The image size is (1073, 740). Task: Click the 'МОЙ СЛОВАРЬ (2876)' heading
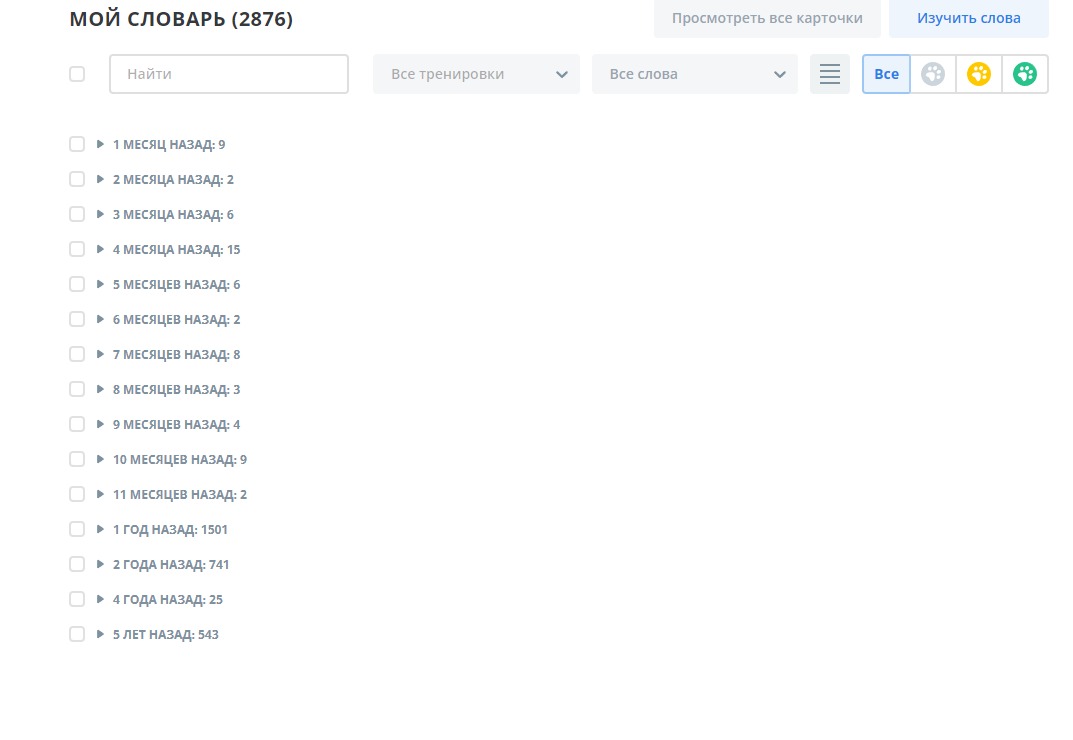click(x=181, y=18)
